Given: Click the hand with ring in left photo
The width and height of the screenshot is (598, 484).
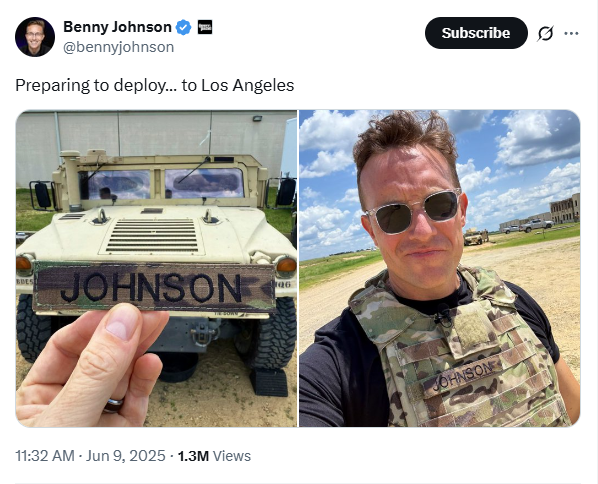Looking at the screenshot, I should click(90, 367).
